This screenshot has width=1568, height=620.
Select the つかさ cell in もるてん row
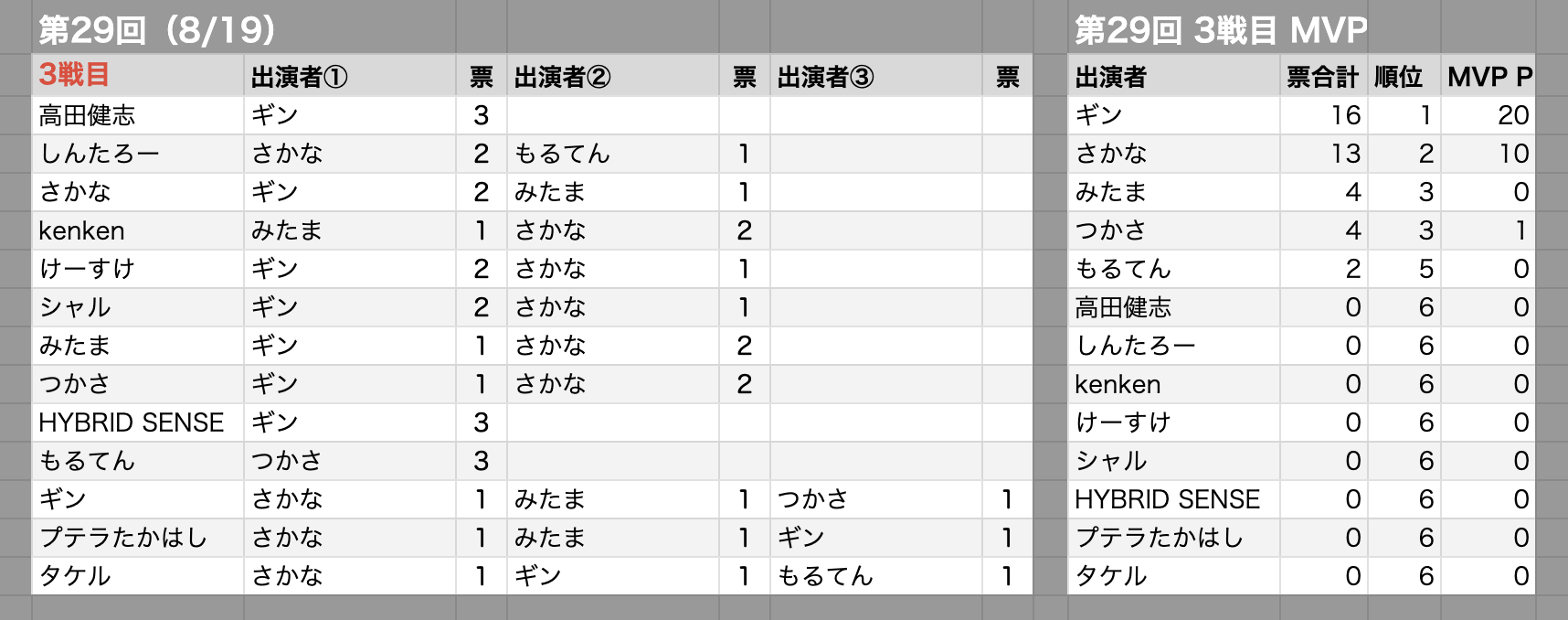click(x=350, y=461)
